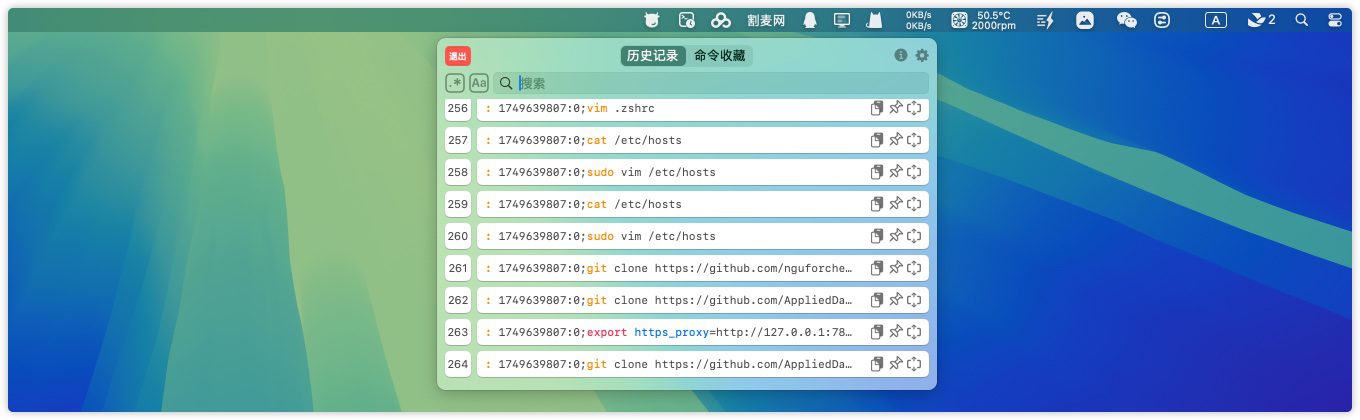1360x420 pixels.
Task: Expand the export https_proxy entry
Action: (x=914, y=332)
